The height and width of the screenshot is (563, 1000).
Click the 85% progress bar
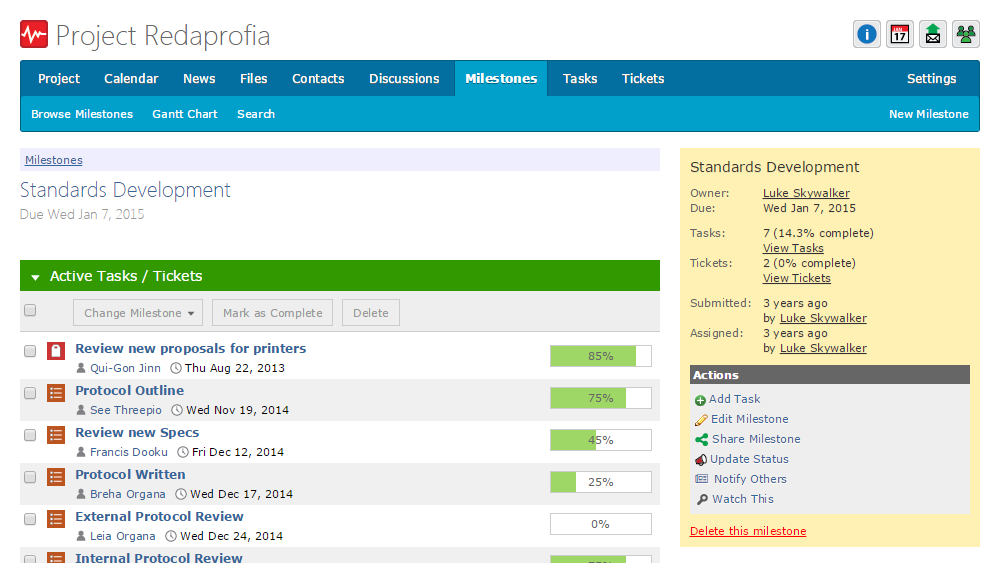[601, 356]
